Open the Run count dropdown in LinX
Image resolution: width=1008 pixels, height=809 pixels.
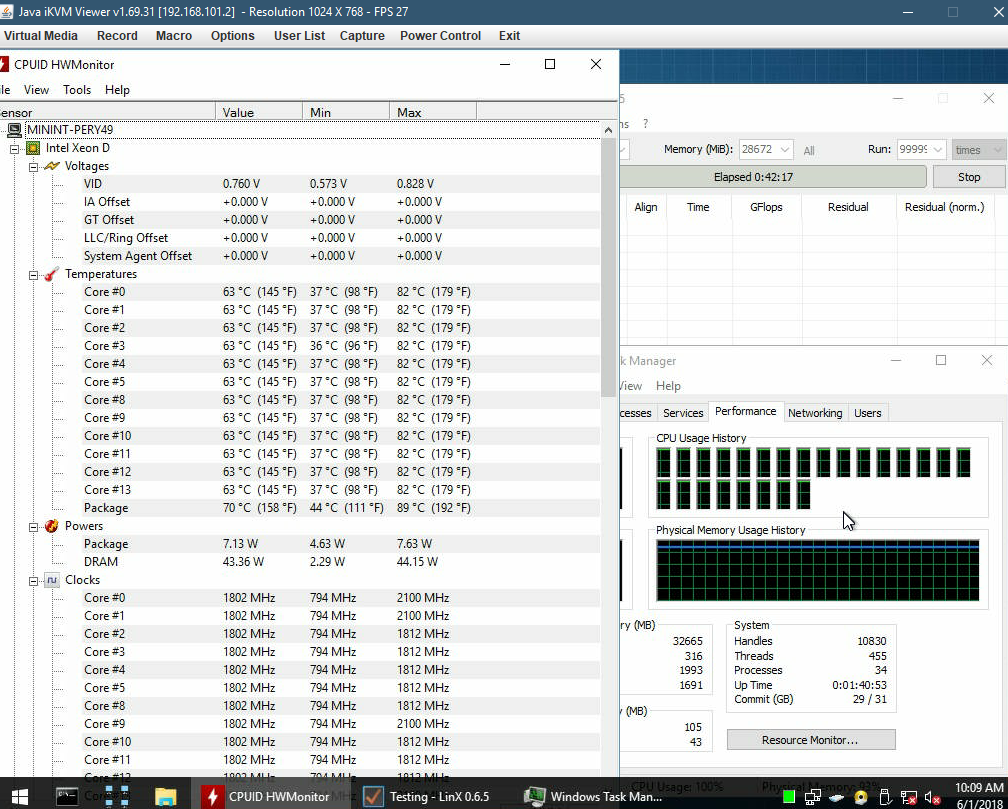[x=937, y=149]
